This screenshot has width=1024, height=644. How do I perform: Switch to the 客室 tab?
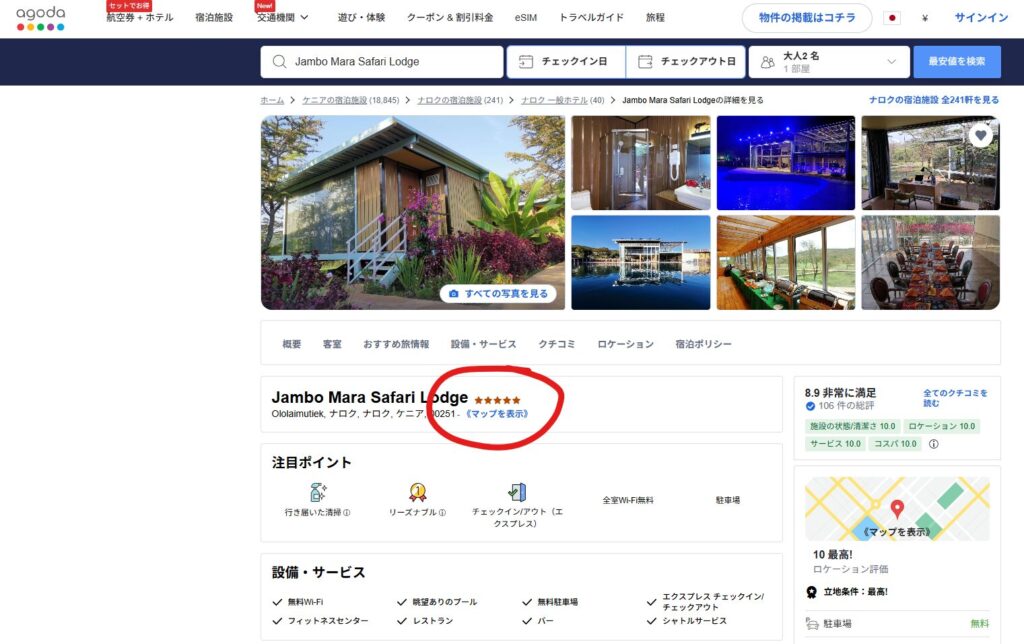pyautogui.click(x=332, y=344)
